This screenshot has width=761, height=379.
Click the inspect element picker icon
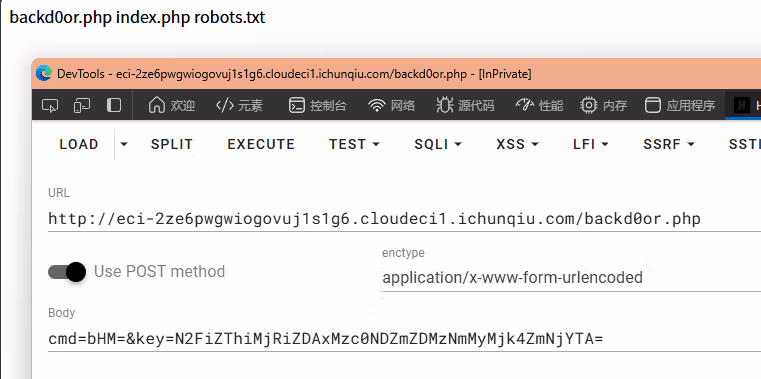pyautogui.click(x=50, y=105)
